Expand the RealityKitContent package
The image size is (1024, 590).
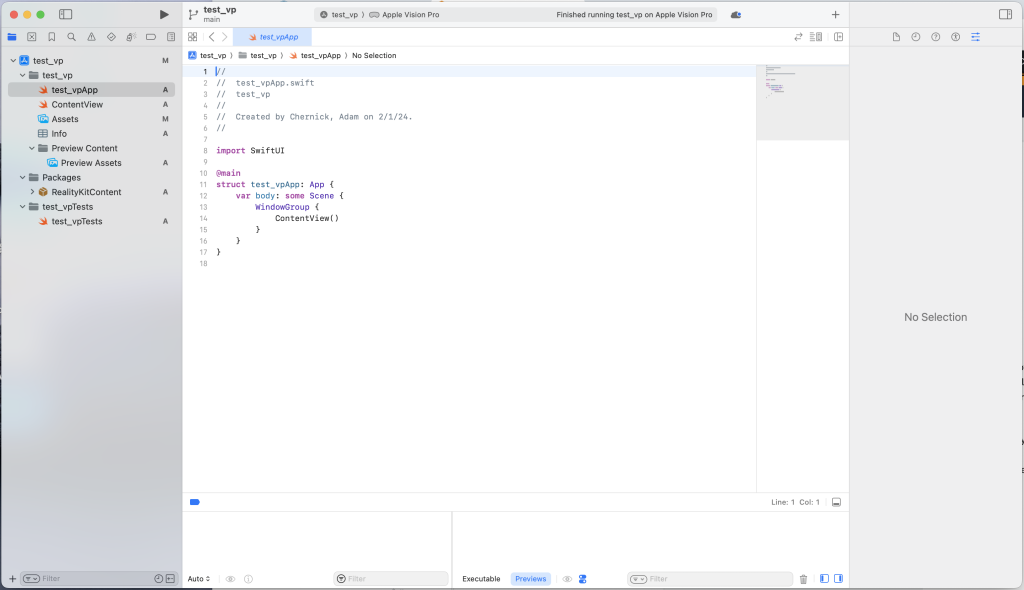point(32,192)
